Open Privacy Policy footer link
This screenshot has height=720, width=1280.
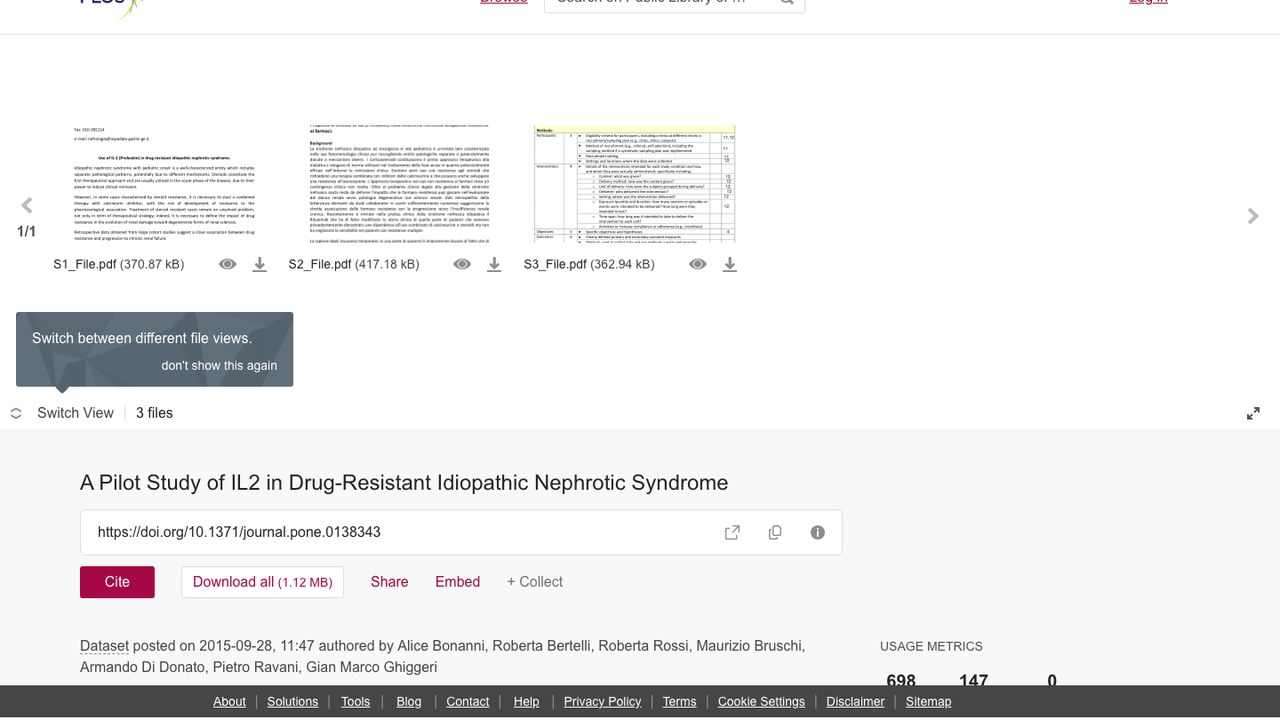(x=602, y=702)
